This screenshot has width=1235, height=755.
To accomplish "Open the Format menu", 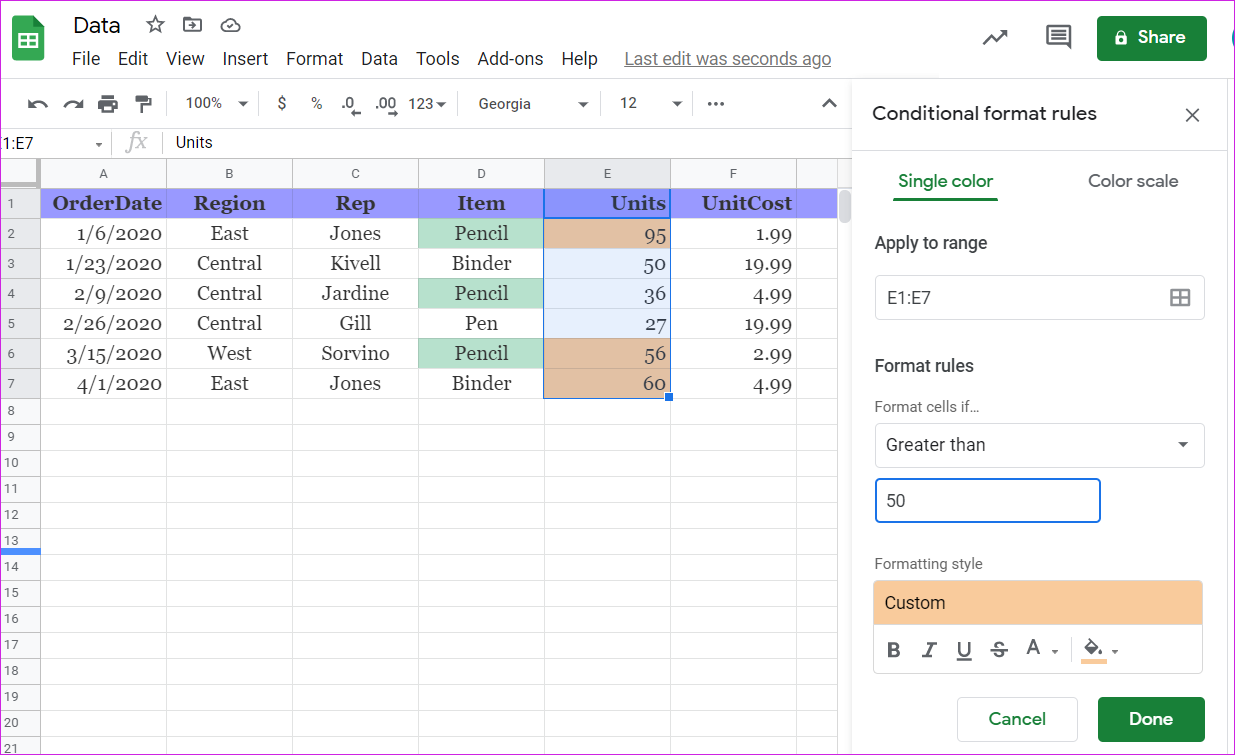I will point(314,59).
